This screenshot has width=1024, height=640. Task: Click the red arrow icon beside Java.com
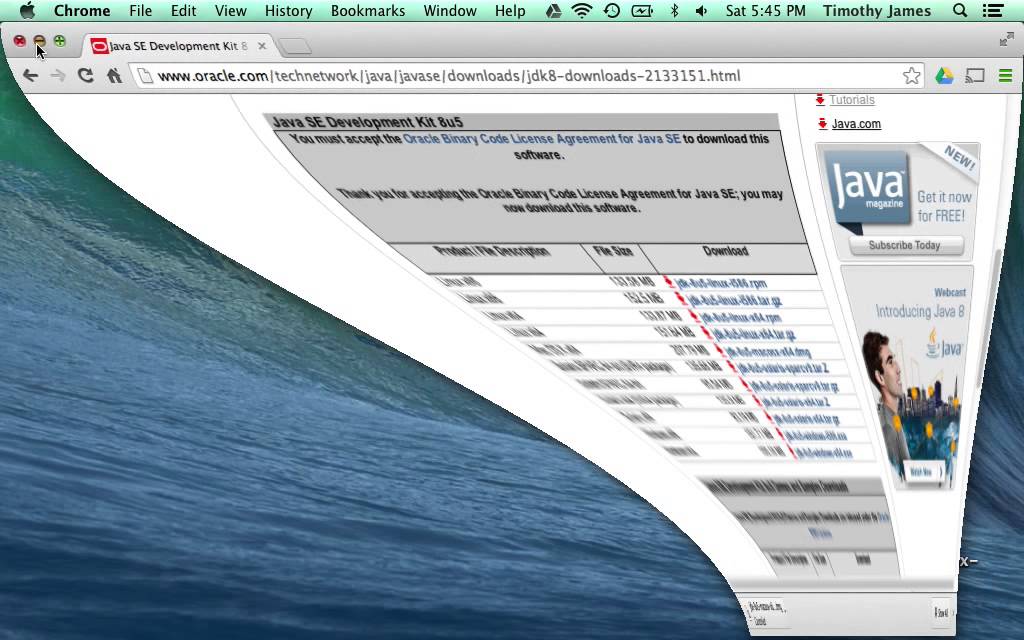pyautogui.click(x=822, y=123)
